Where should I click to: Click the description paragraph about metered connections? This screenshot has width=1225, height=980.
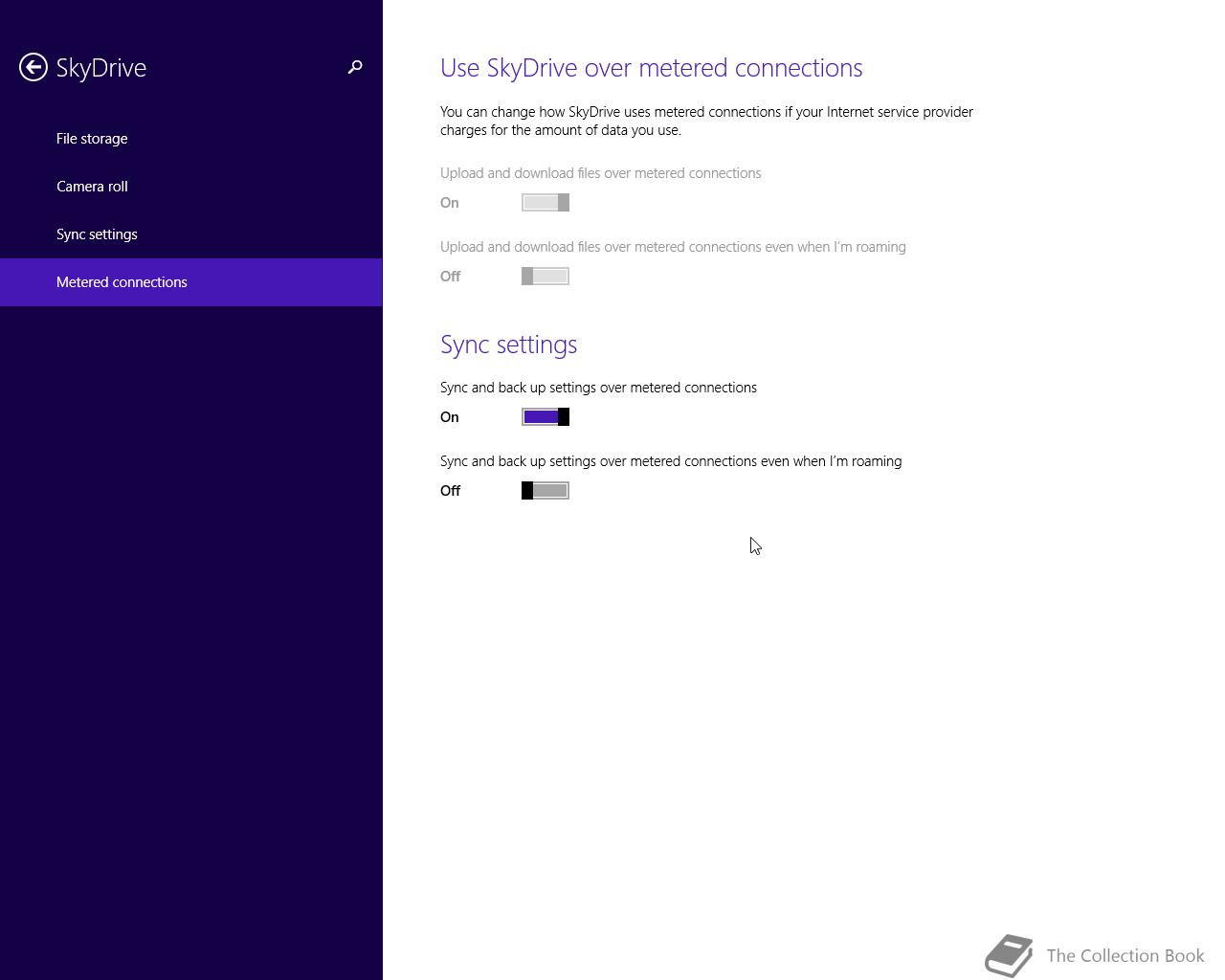click(x=706, y=121)
